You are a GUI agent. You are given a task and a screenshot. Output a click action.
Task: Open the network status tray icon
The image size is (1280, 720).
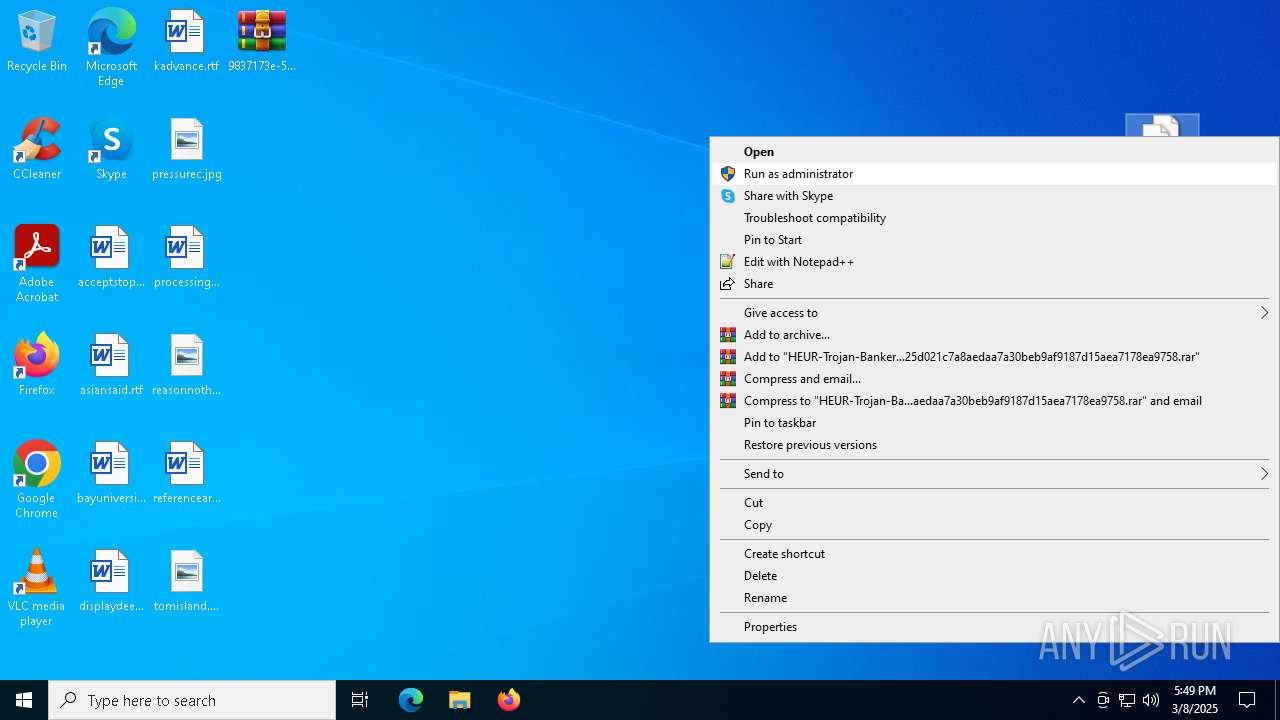click(x=1127, y=700)
